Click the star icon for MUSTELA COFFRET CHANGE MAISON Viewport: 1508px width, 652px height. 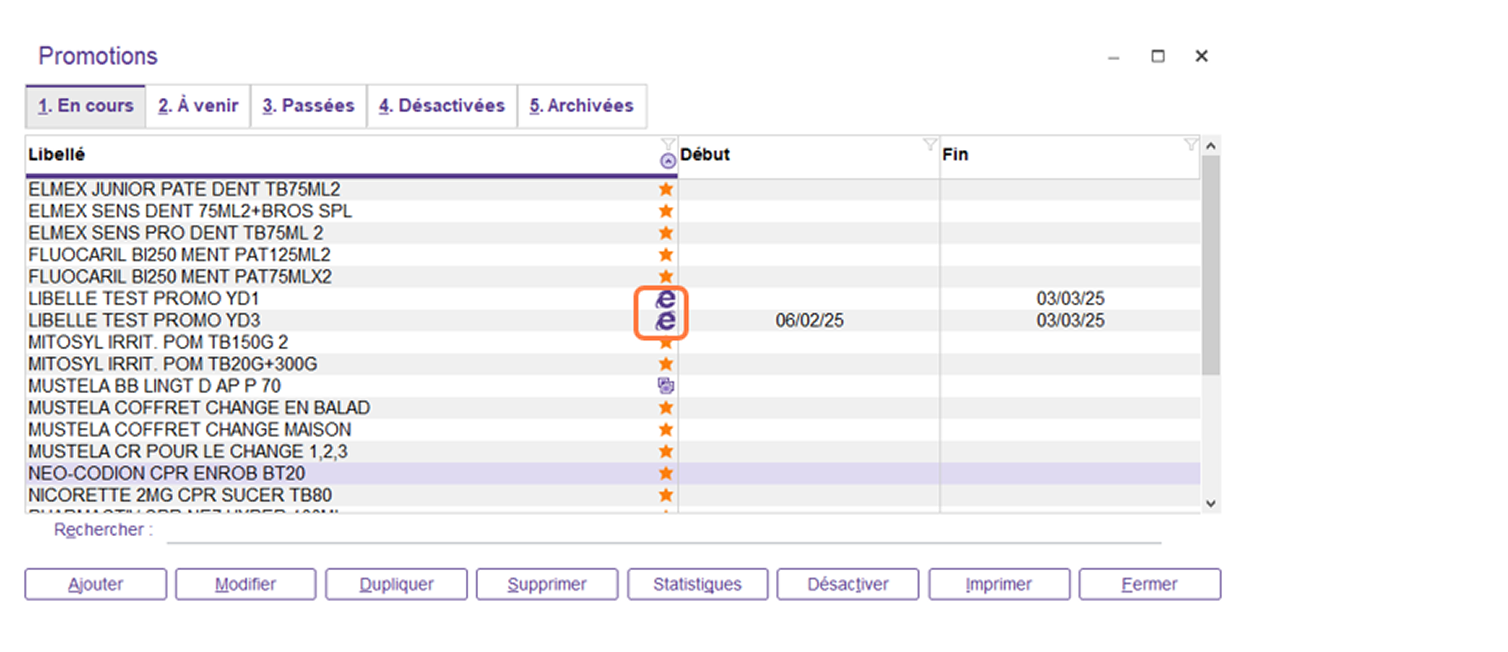(x=666, y=430)
